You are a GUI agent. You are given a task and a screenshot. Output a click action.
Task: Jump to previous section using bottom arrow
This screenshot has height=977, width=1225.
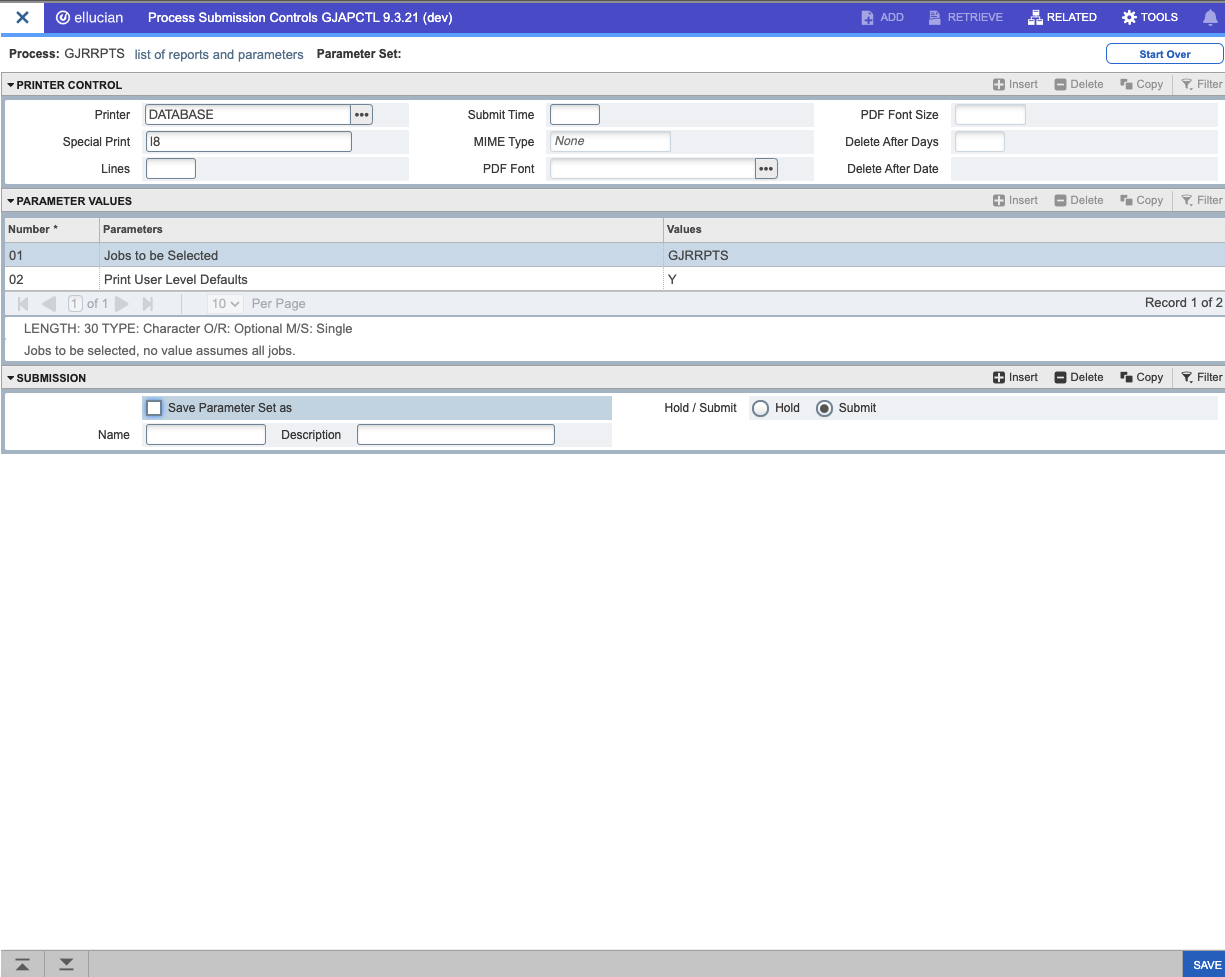click(22, 964)
